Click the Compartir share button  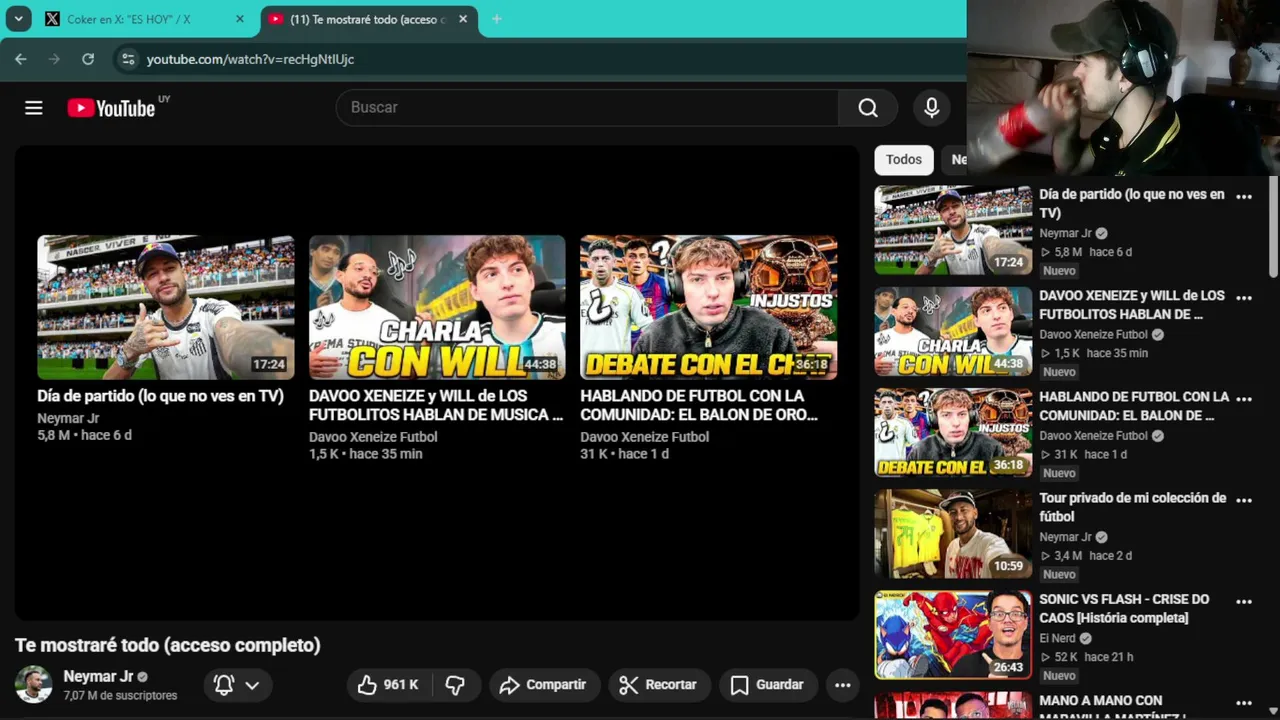click(x=543, y=685)
